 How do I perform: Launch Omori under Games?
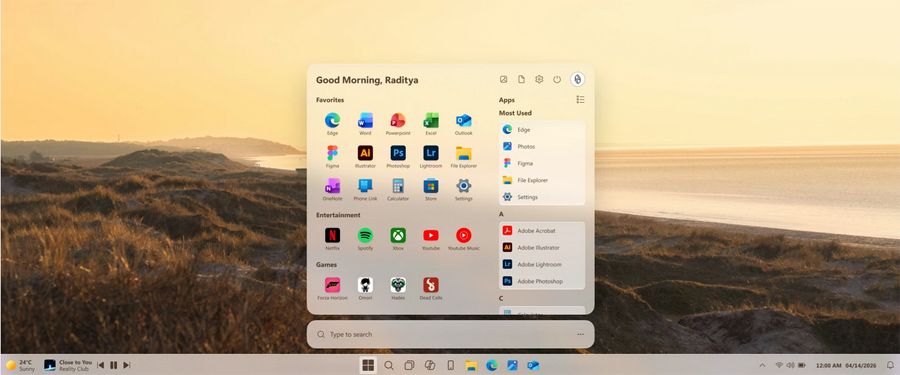pos(365,288)
